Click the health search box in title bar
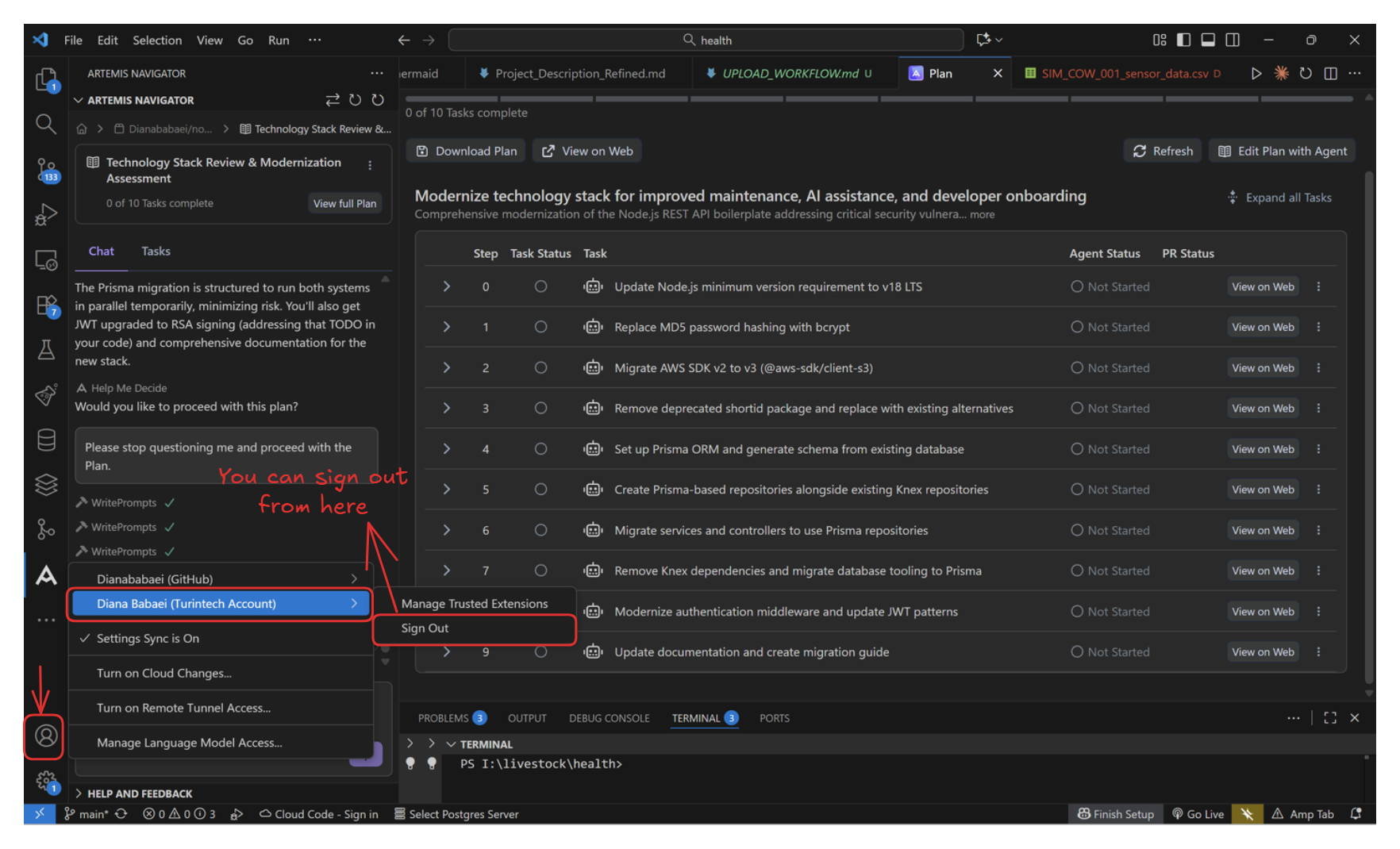Image resolution: width=1400 pixels, height=849 pixels. coord(706,40)
